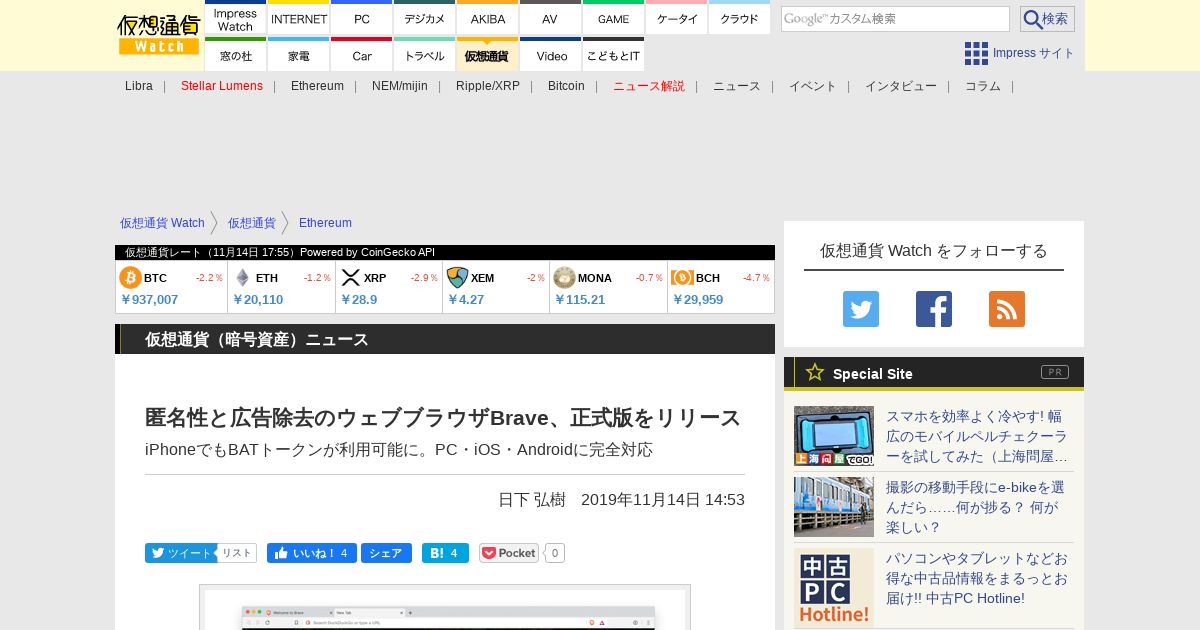The image size is (1200, 630).
Task: Open the ニュース link in topic bar
Action: pos(737,86)
